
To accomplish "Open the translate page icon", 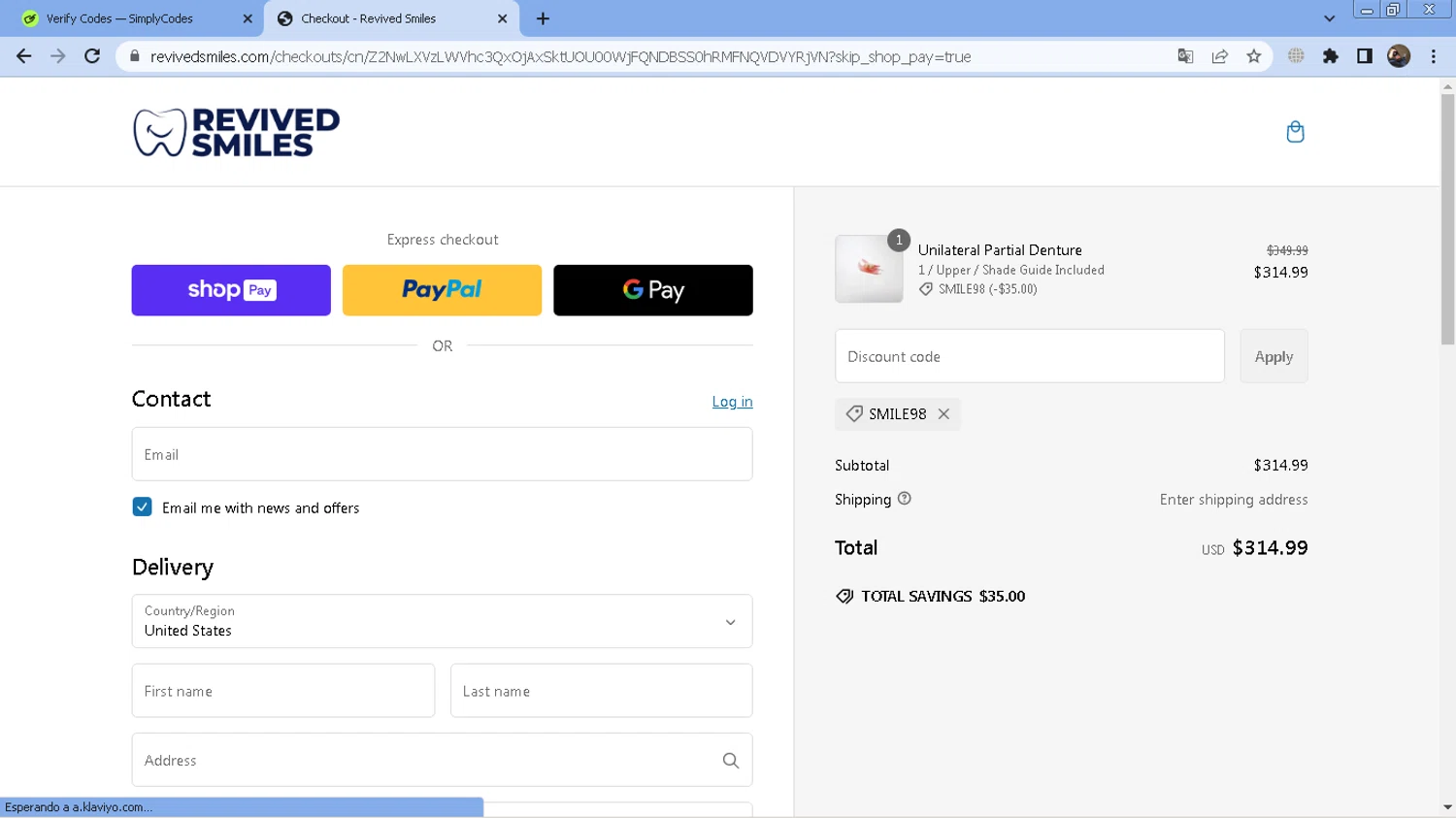I will (x=1185, y=56).
